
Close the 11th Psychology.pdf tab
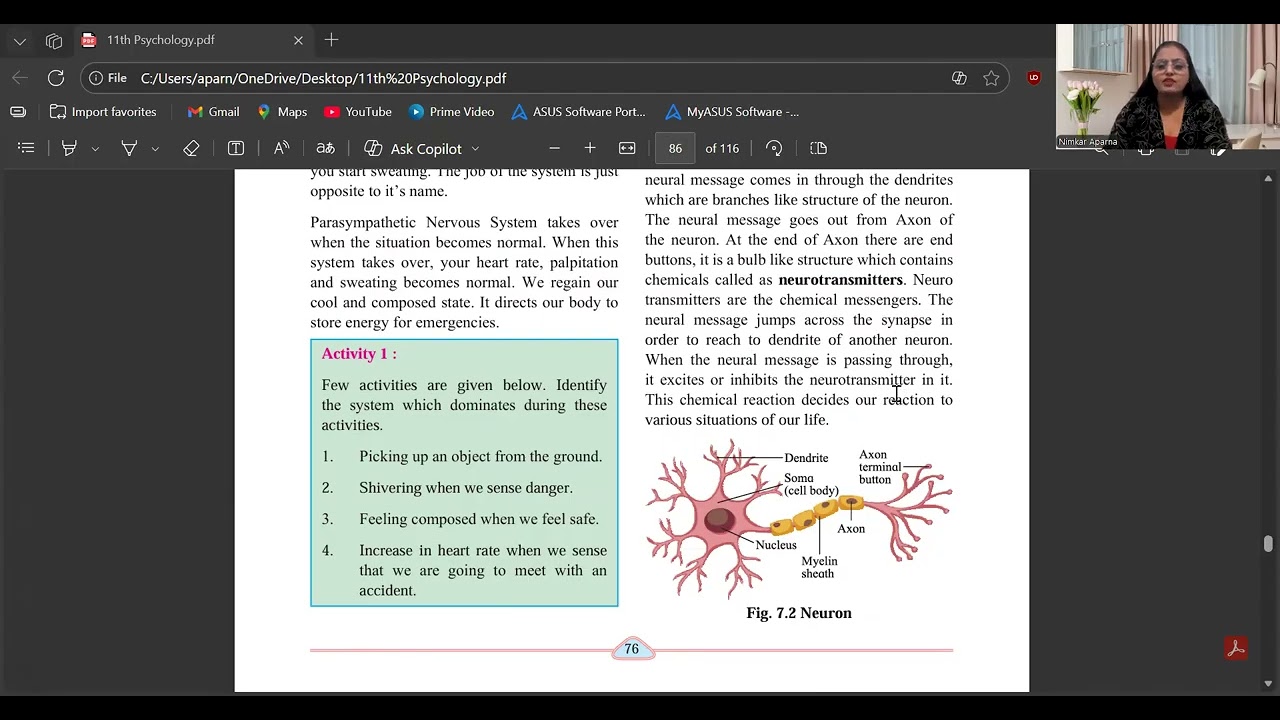(x=298, y=40)
